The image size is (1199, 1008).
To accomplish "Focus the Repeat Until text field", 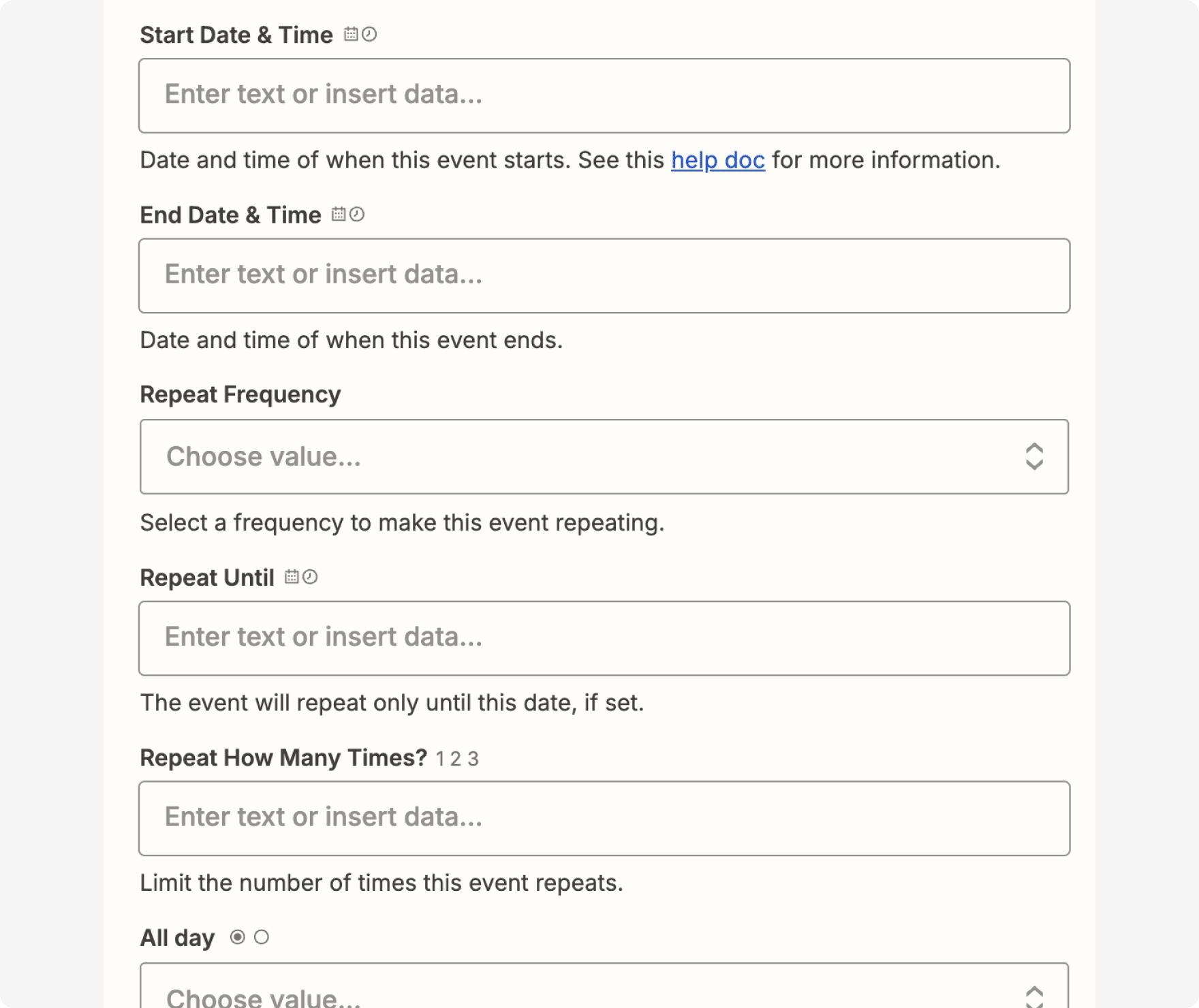I will click(x=604, y=638).
